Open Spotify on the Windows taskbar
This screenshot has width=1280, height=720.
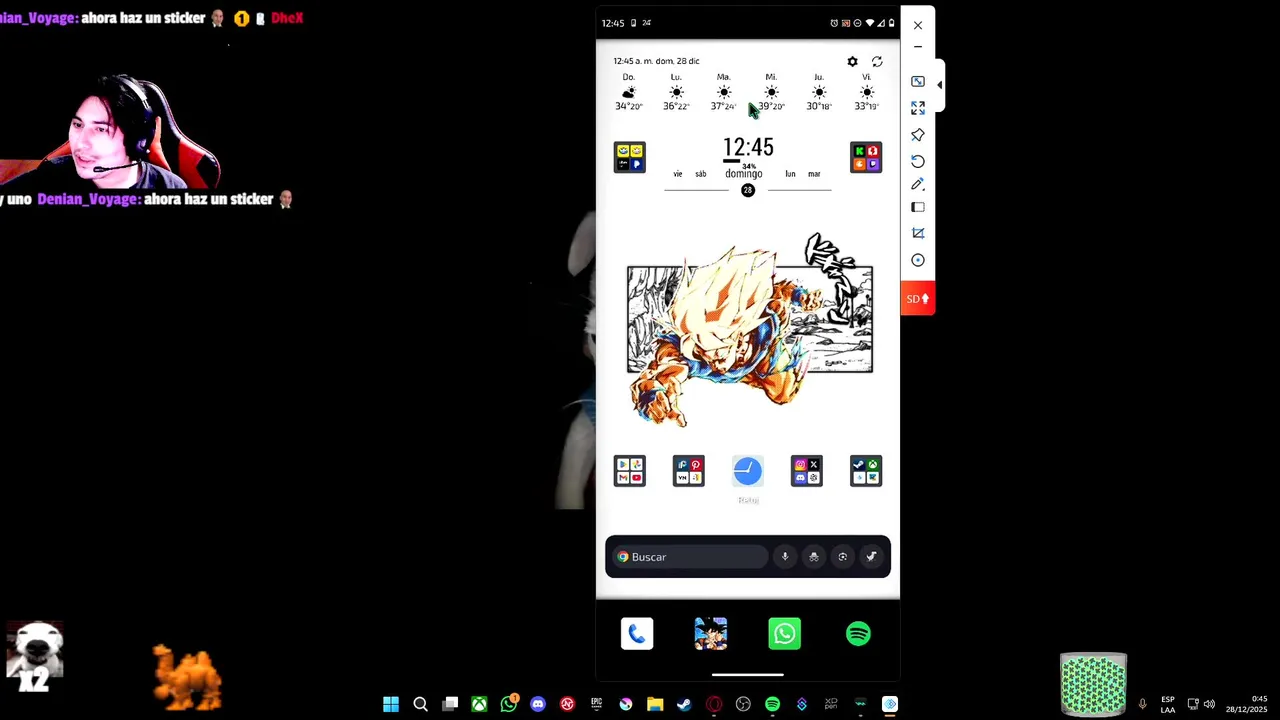pyautogui.click(x=772, y=704)
